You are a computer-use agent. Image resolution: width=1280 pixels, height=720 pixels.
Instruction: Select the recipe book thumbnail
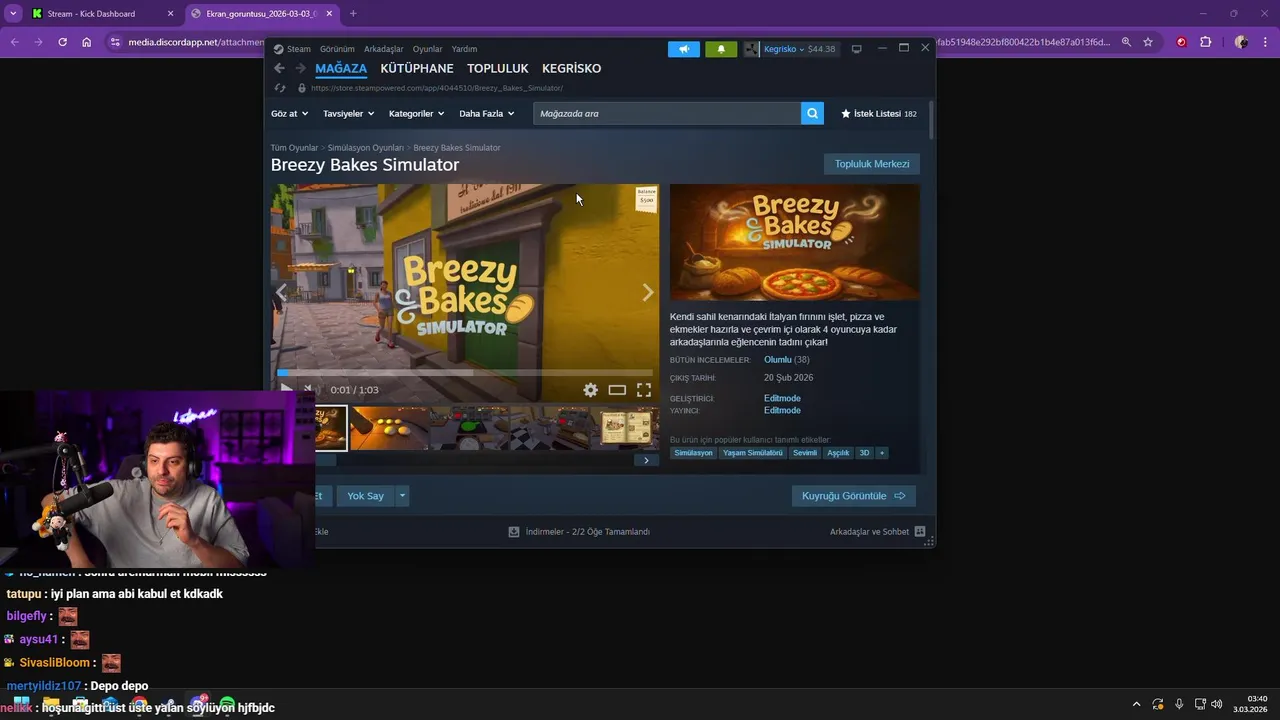pos(627,428)
